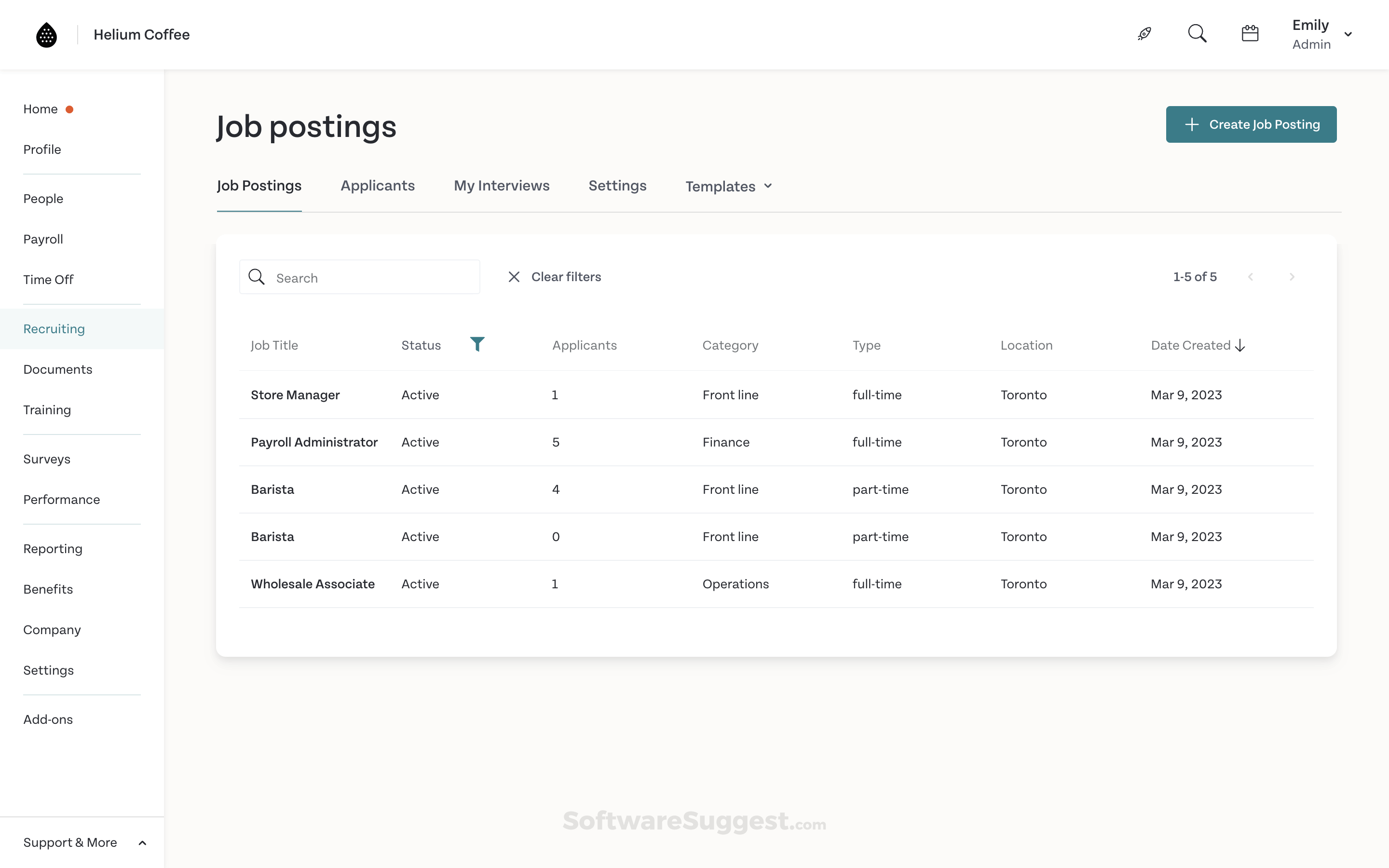Open the My Interviews tab

[x=501, y=186]
